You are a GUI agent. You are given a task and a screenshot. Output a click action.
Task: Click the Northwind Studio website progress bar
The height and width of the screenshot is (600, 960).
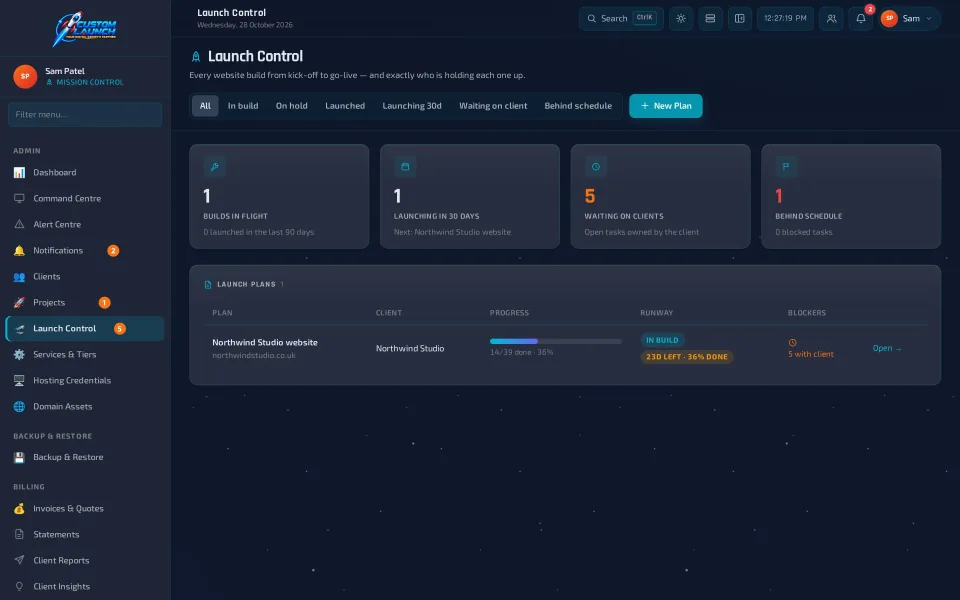pos(555,341)
